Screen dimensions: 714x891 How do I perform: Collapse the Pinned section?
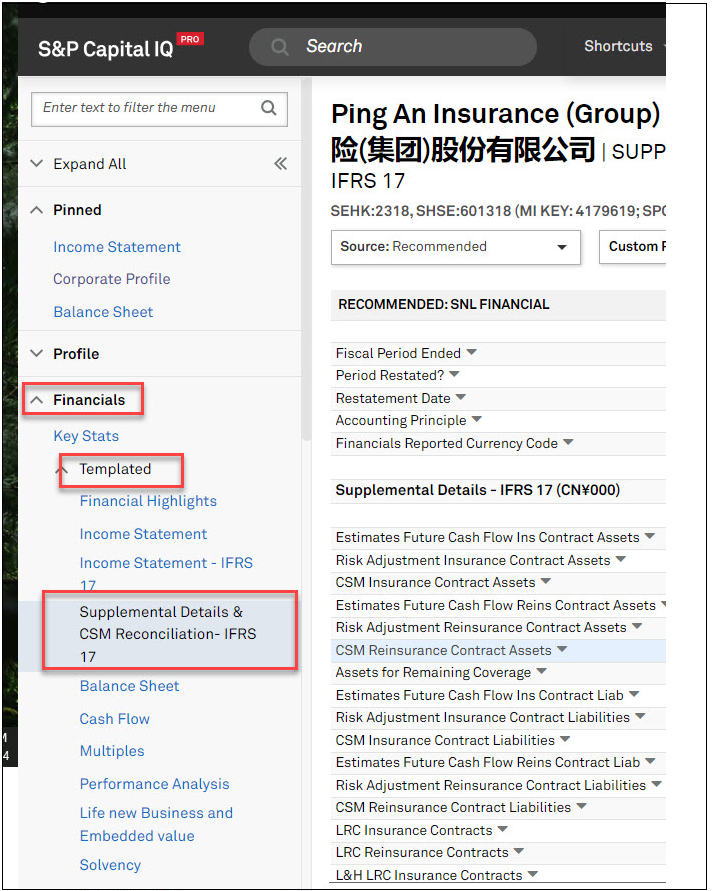37,210
